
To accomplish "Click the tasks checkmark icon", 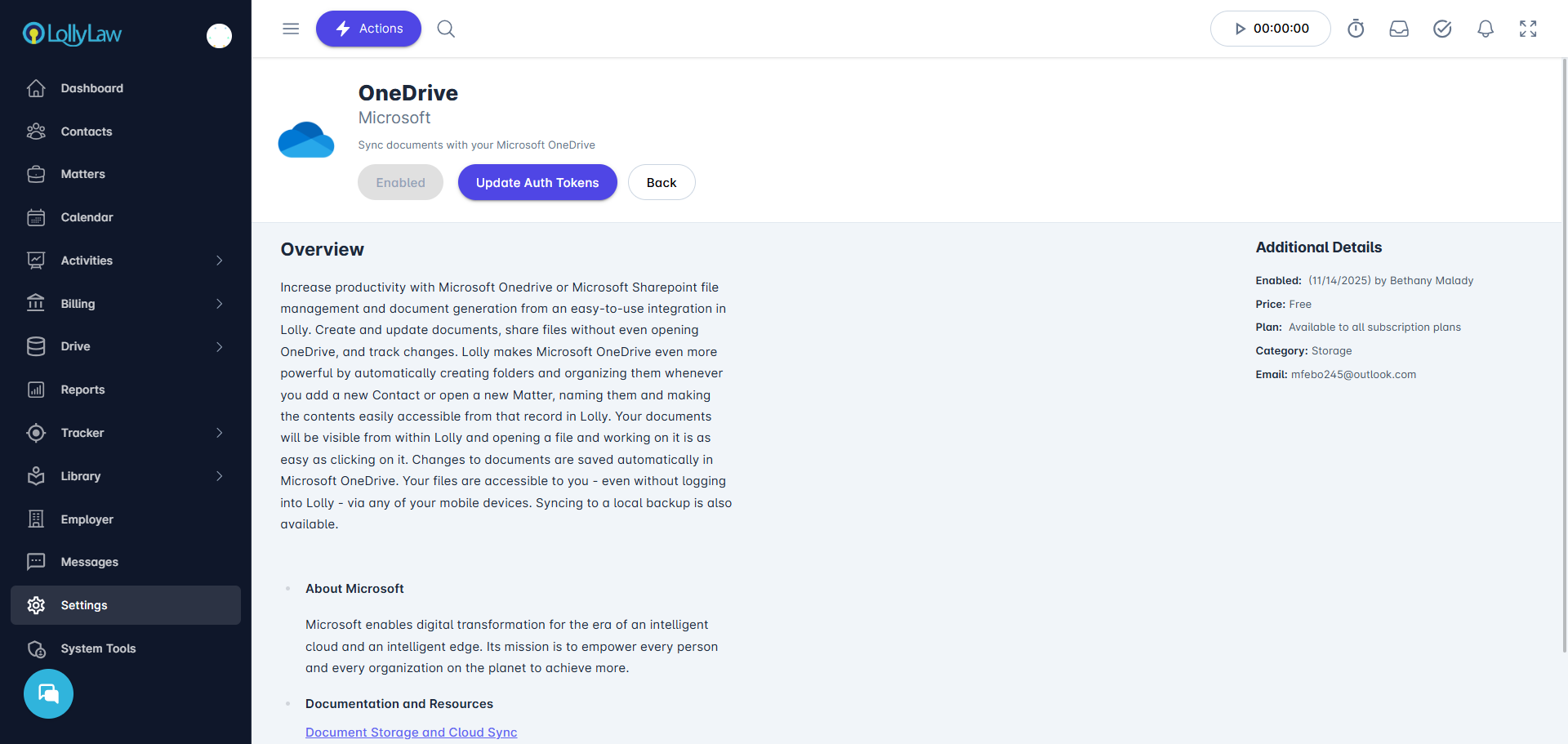I will click(x=1442, y=29).
